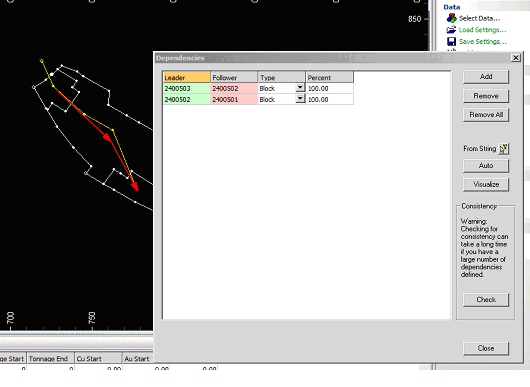Edit the Percent cell of first row
The image size is (530, 387).
(x=330, y=88)
